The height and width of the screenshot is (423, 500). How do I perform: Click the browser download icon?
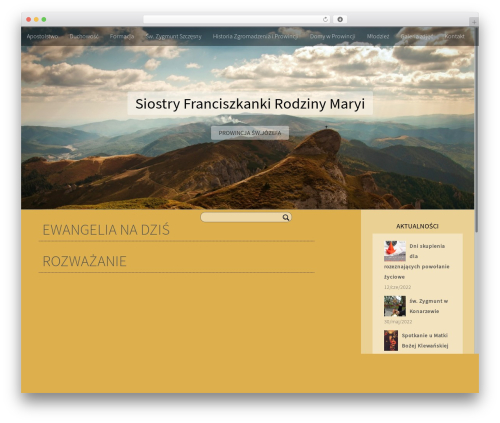coord(340,19)
